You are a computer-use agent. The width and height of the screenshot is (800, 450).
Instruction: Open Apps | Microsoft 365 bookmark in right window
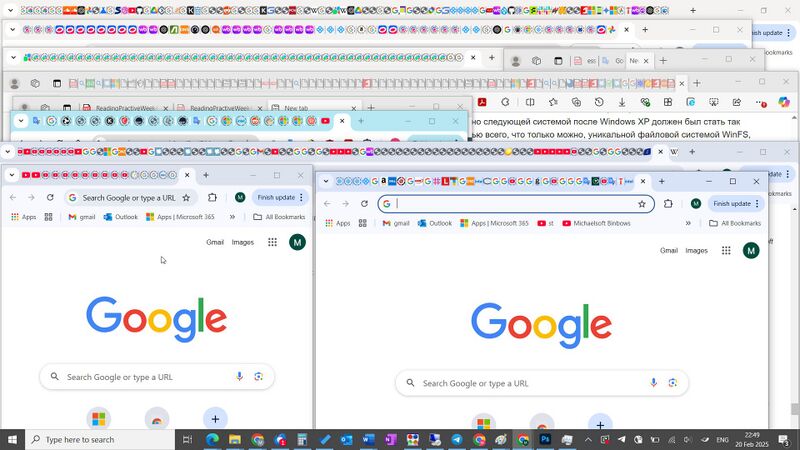[494, 223]
